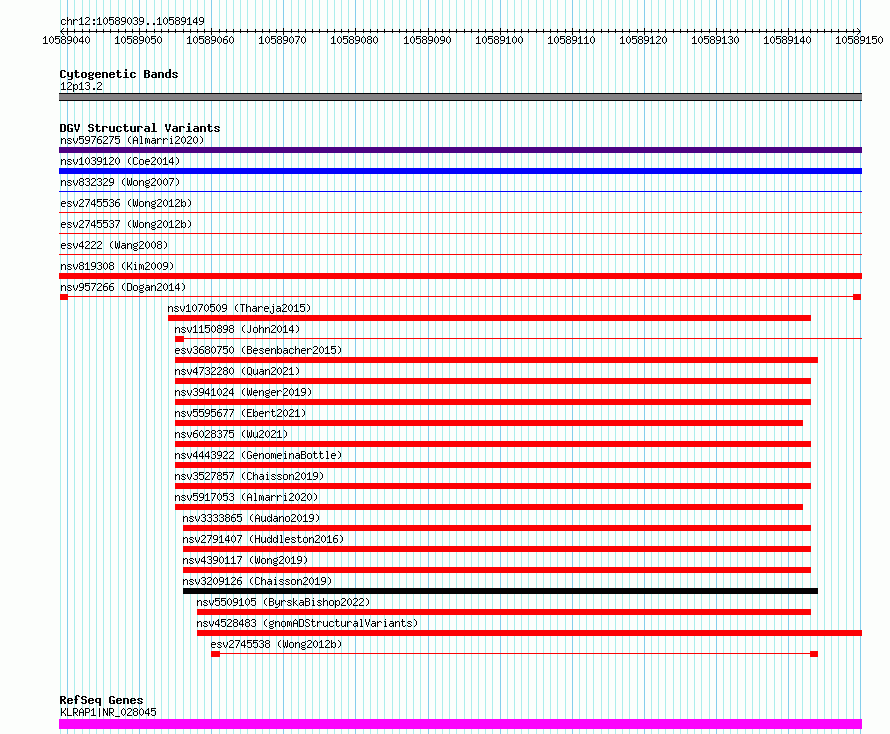
Task: Open nsv5917053 (Almarri2020) label
Action: point(246,497)
